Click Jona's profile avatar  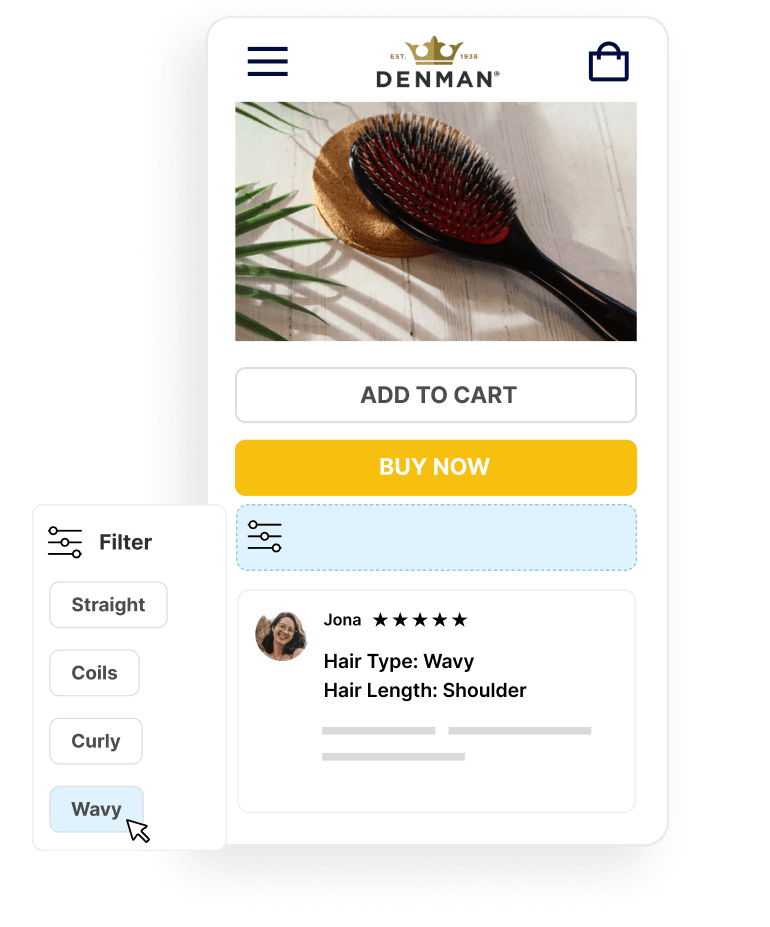[x=281, y=636]
